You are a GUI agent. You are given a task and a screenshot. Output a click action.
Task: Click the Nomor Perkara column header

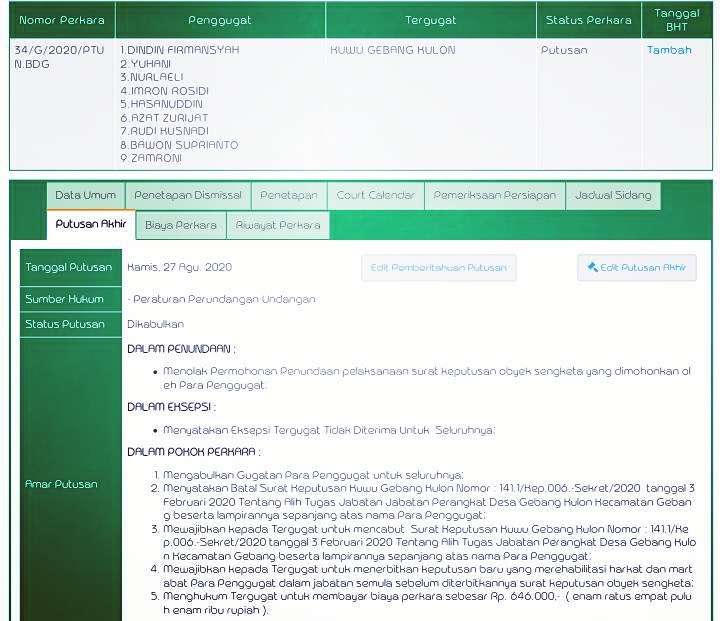coord(62,20)
